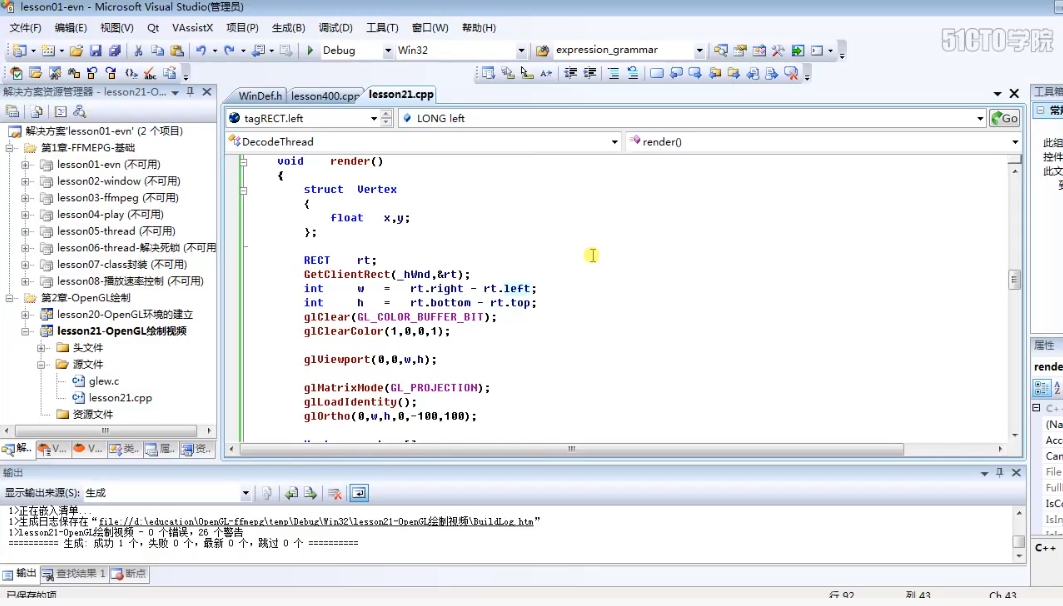Viewport: 1063px width, 606px height.
Task: Toggle a bookmark using the bookmark toolbar icon
Action: pyautogui.click(x=657, y=73)
